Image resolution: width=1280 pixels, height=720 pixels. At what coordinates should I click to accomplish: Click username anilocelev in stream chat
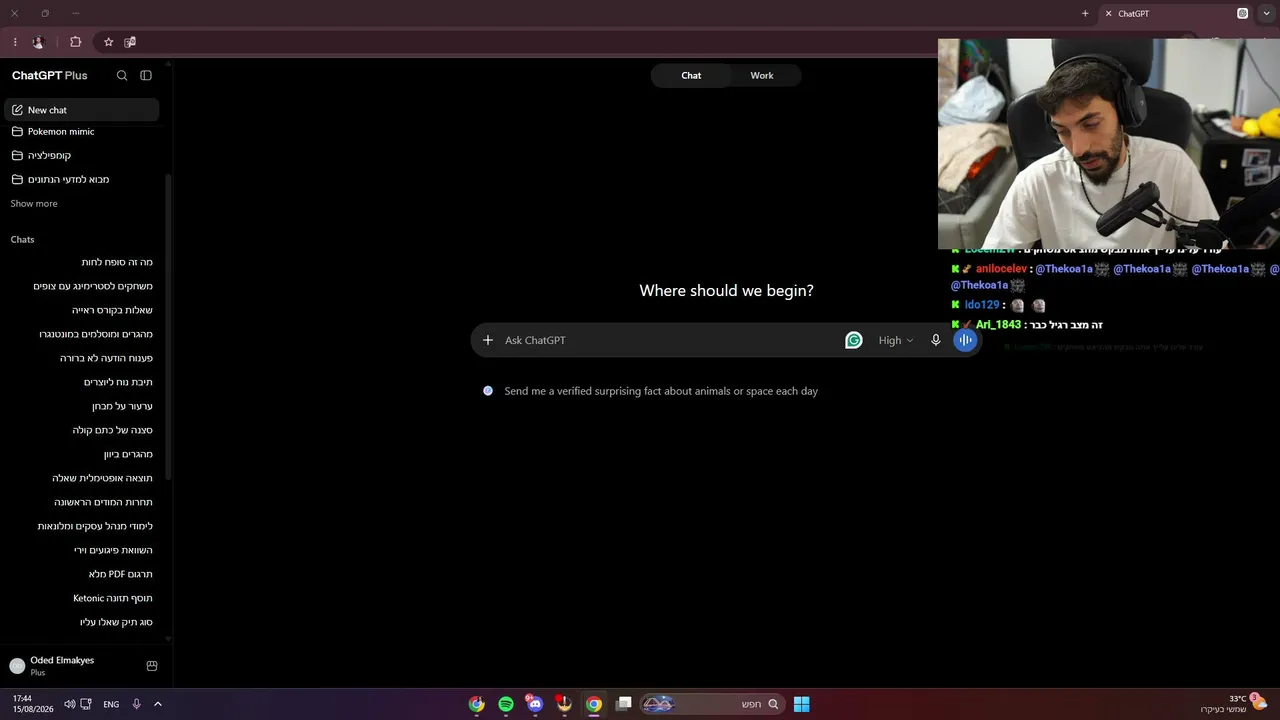pyautogui.click(x=1001, y=269)
